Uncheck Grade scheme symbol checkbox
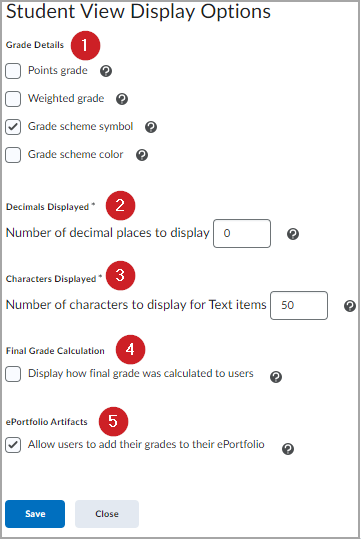Image resolution: width=361 pixels, height=539 pixels. [x=13, y=127]
